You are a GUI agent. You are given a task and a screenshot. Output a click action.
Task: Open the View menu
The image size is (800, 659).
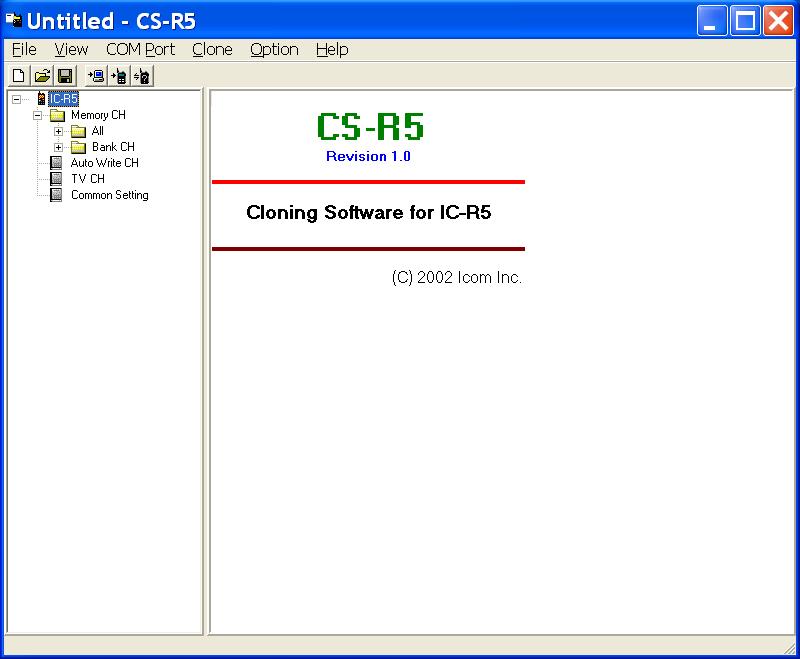(x=71, y=49)
